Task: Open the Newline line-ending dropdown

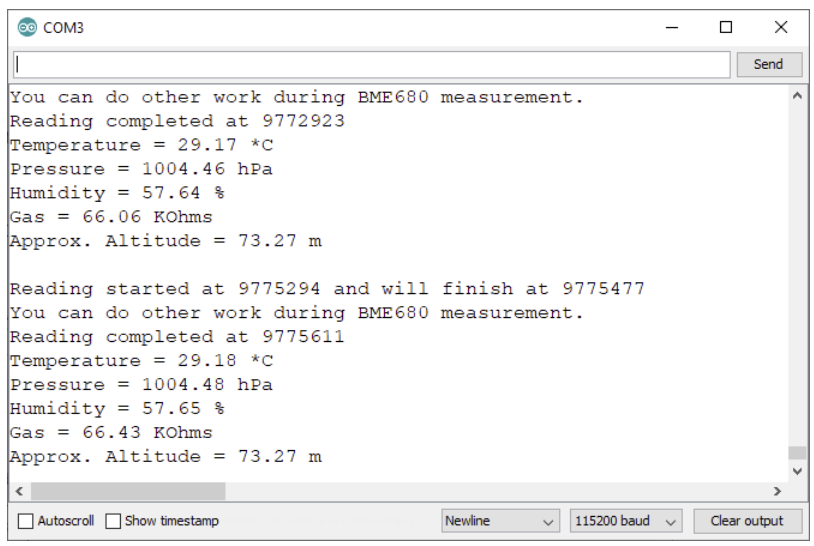Action: click(501, 521)
